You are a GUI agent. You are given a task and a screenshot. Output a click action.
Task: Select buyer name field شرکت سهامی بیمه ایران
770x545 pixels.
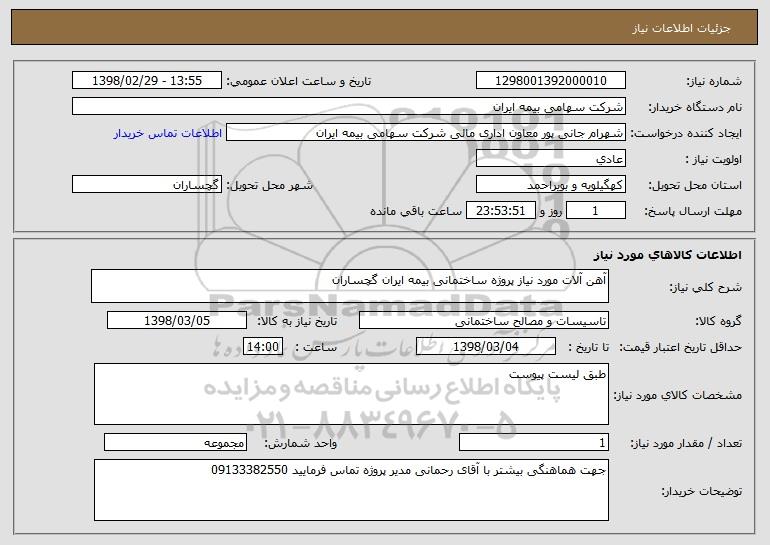click(x=349, y=106)
